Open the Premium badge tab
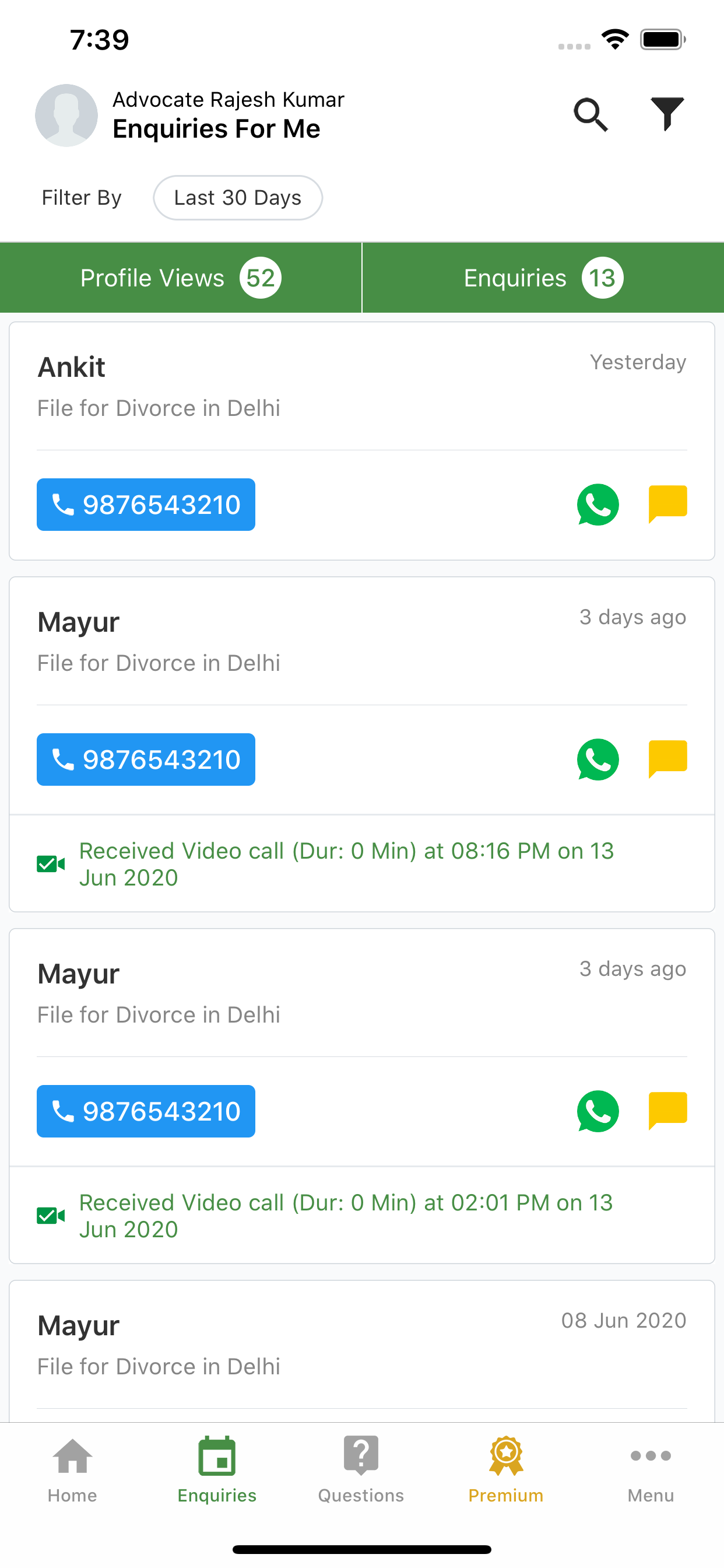 [x=505, y=1471]
